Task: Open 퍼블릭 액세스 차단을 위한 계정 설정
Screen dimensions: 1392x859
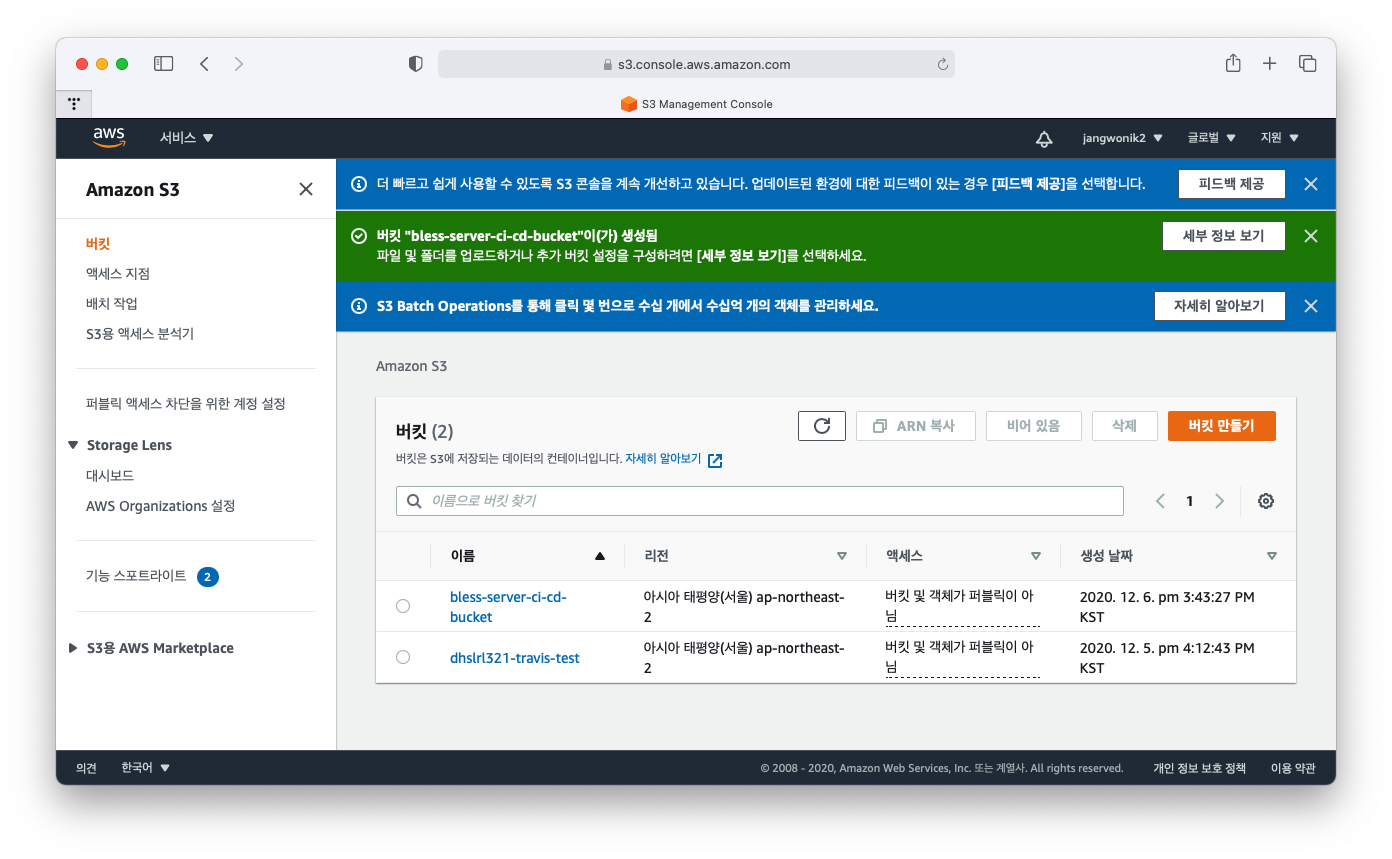Action: 186,404
